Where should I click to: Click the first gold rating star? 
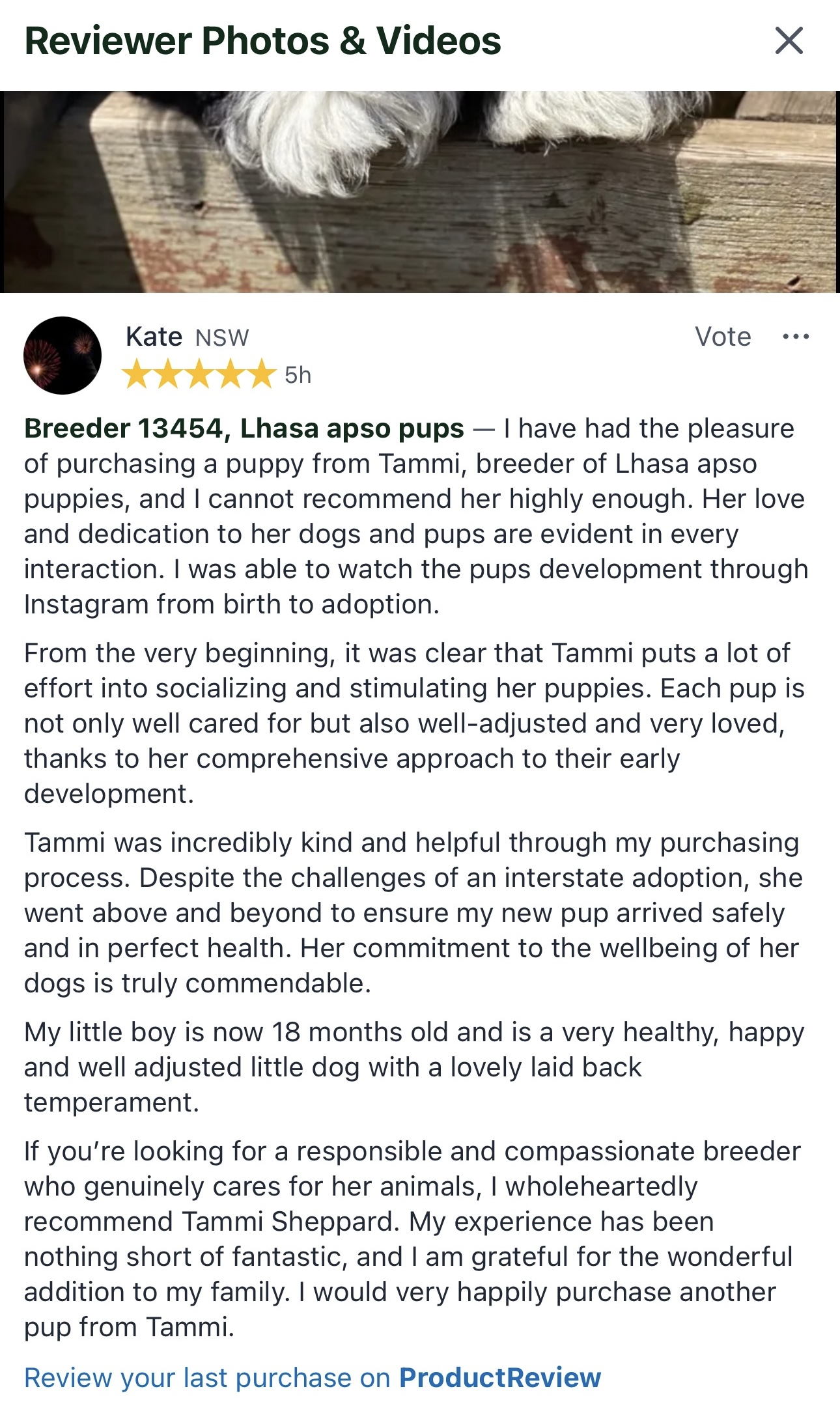coord(137,375)
